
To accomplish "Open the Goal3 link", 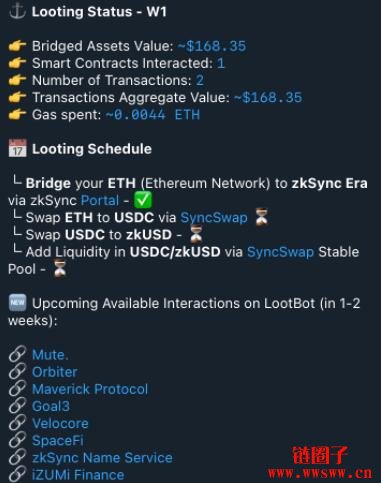I will 51,406.
